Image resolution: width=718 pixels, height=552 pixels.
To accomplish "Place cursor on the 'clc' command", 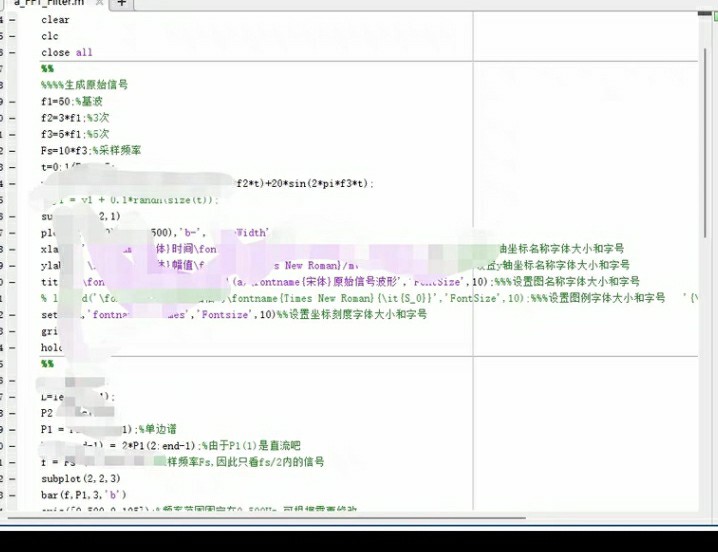I will 50,36.
